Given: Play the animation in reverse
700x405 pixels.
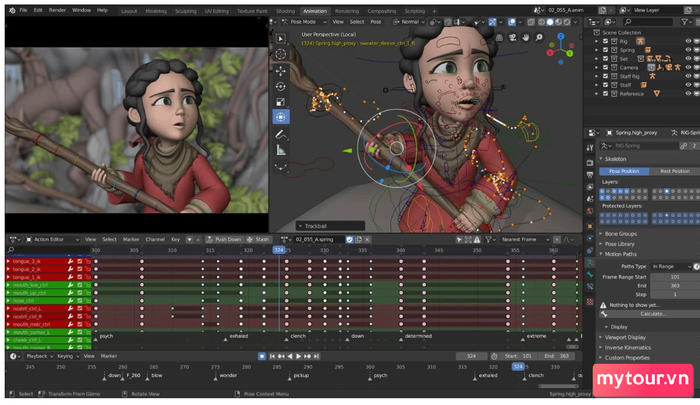Looking at the screenshot, I should [290, 356].
